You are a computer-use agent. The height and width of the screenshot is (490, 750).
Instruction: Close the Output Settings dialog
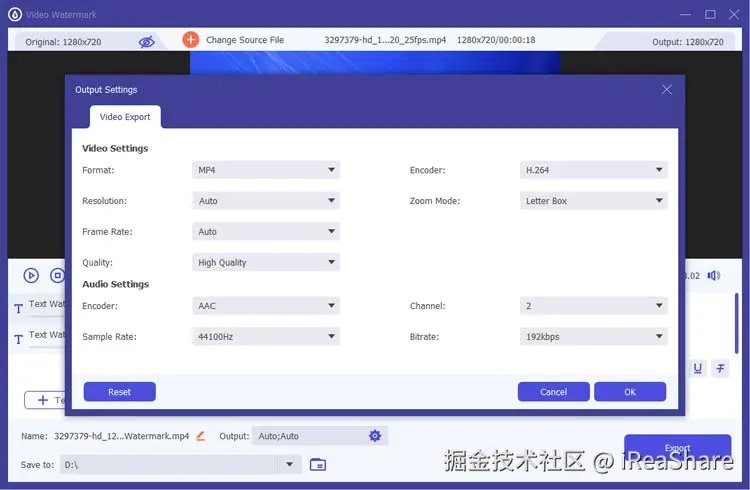pyautogui.click(x=666, y=89)
